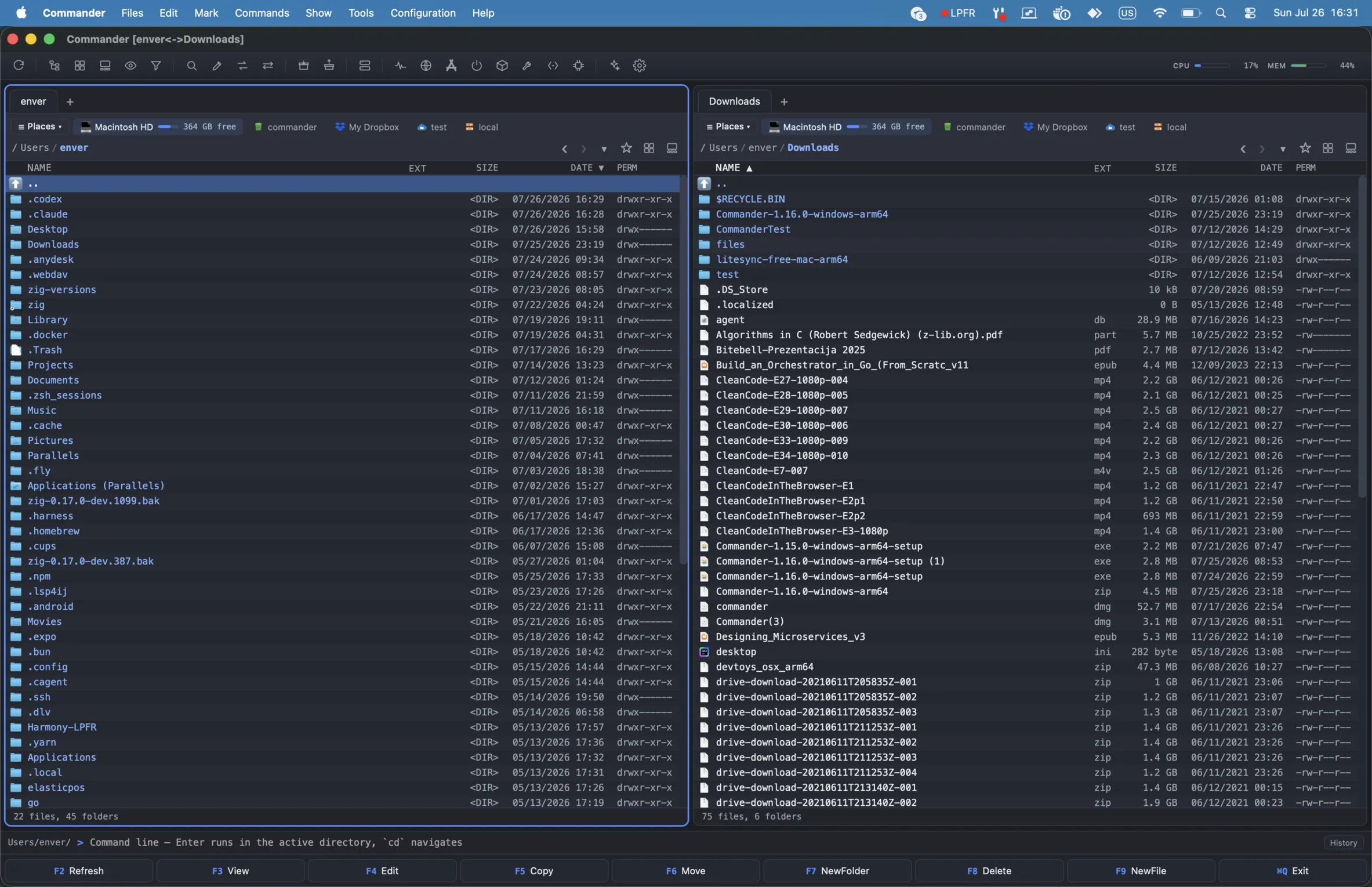The image size is (1372, 887).
Task: Click the cube package icon
Action: (x=502, y=66)
